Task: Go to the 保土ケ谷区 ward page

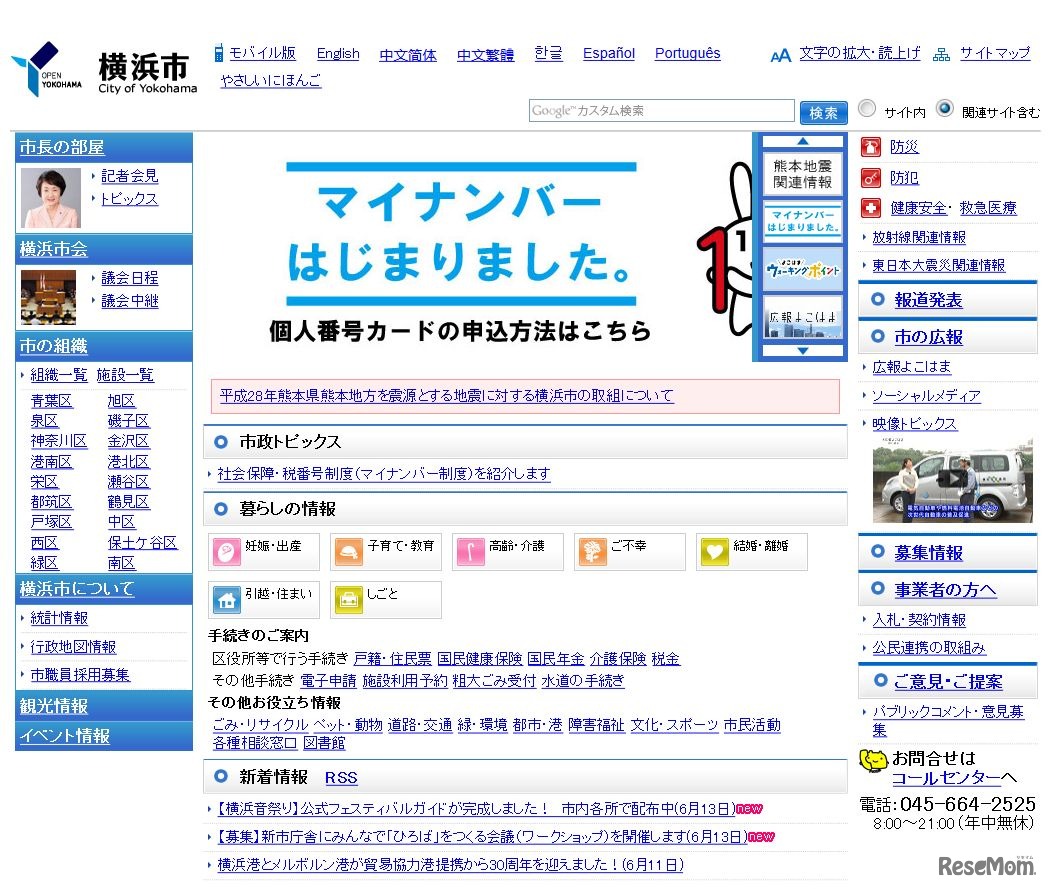Action: (142, 542)
